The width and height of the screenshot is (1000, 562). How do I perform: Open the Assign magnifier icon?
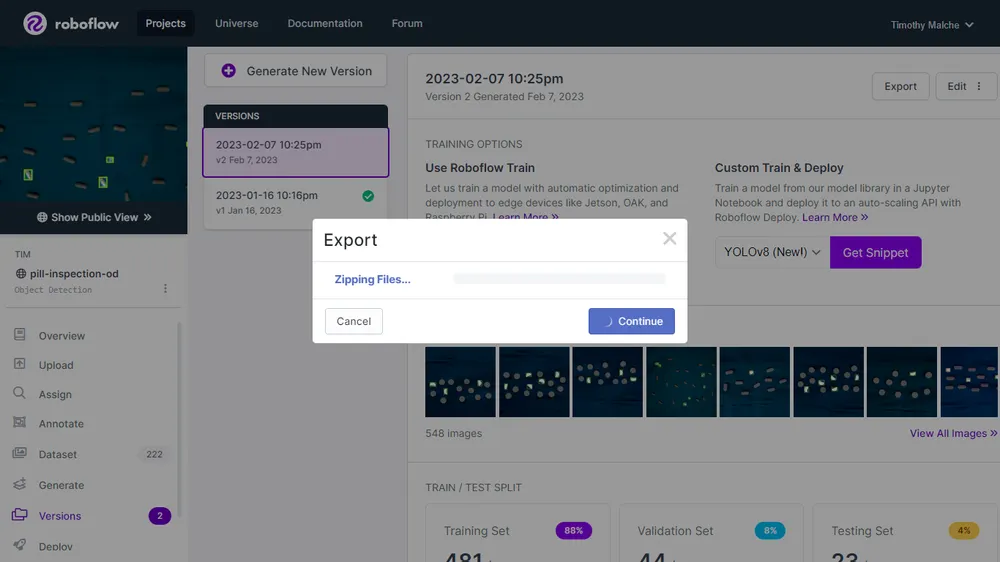pos(20,393)
